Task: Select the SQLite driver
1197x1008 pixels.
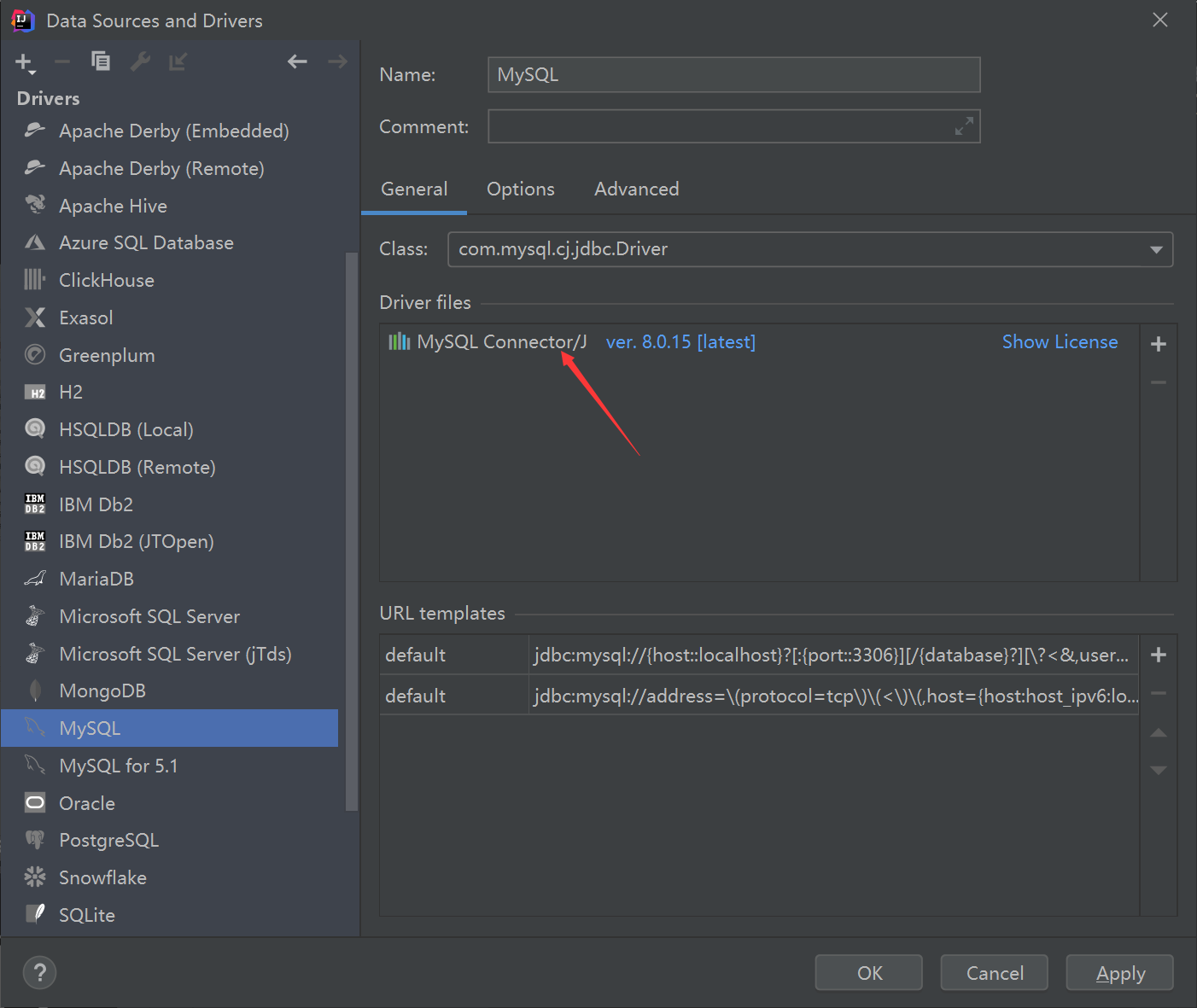Action: (169, 915)
